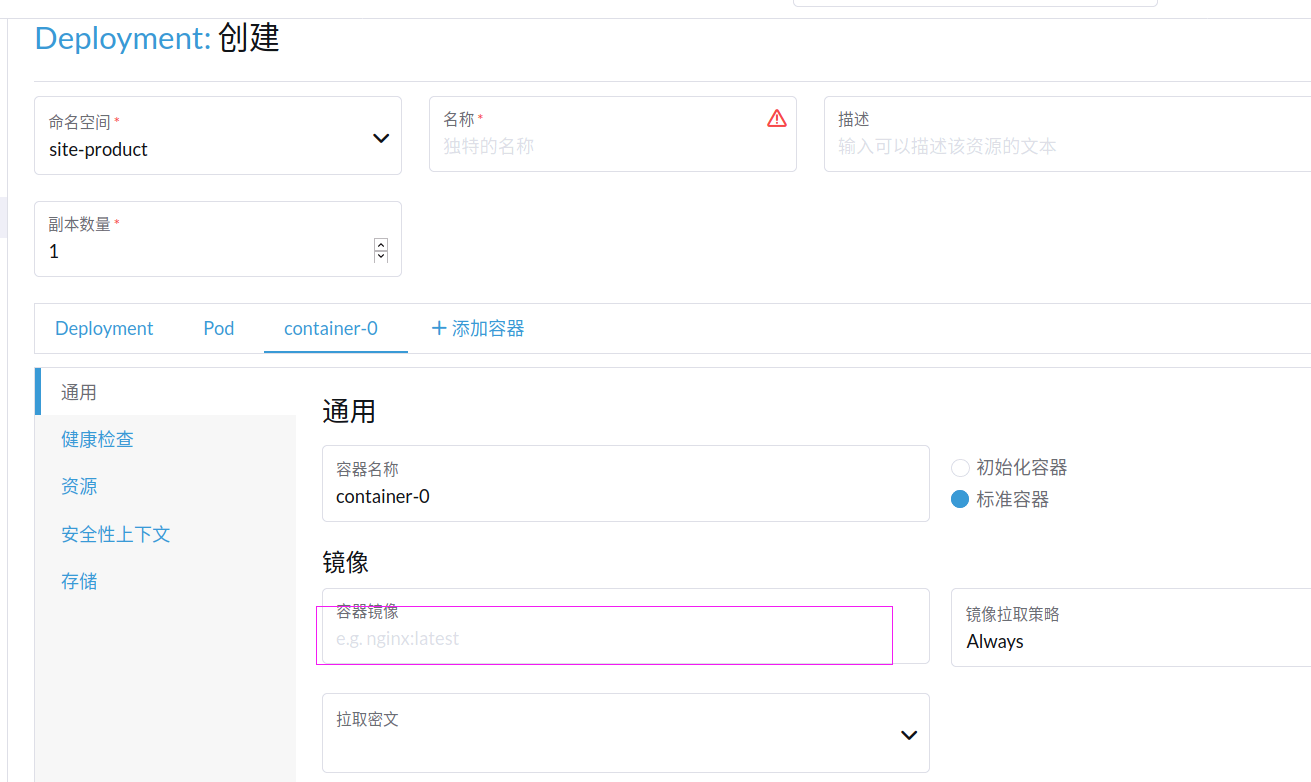Image resolution: width=1311 pixels, height=782 pixels.
Task: Increase 副本数量 with the up arrow
Action: click(381, 244)
